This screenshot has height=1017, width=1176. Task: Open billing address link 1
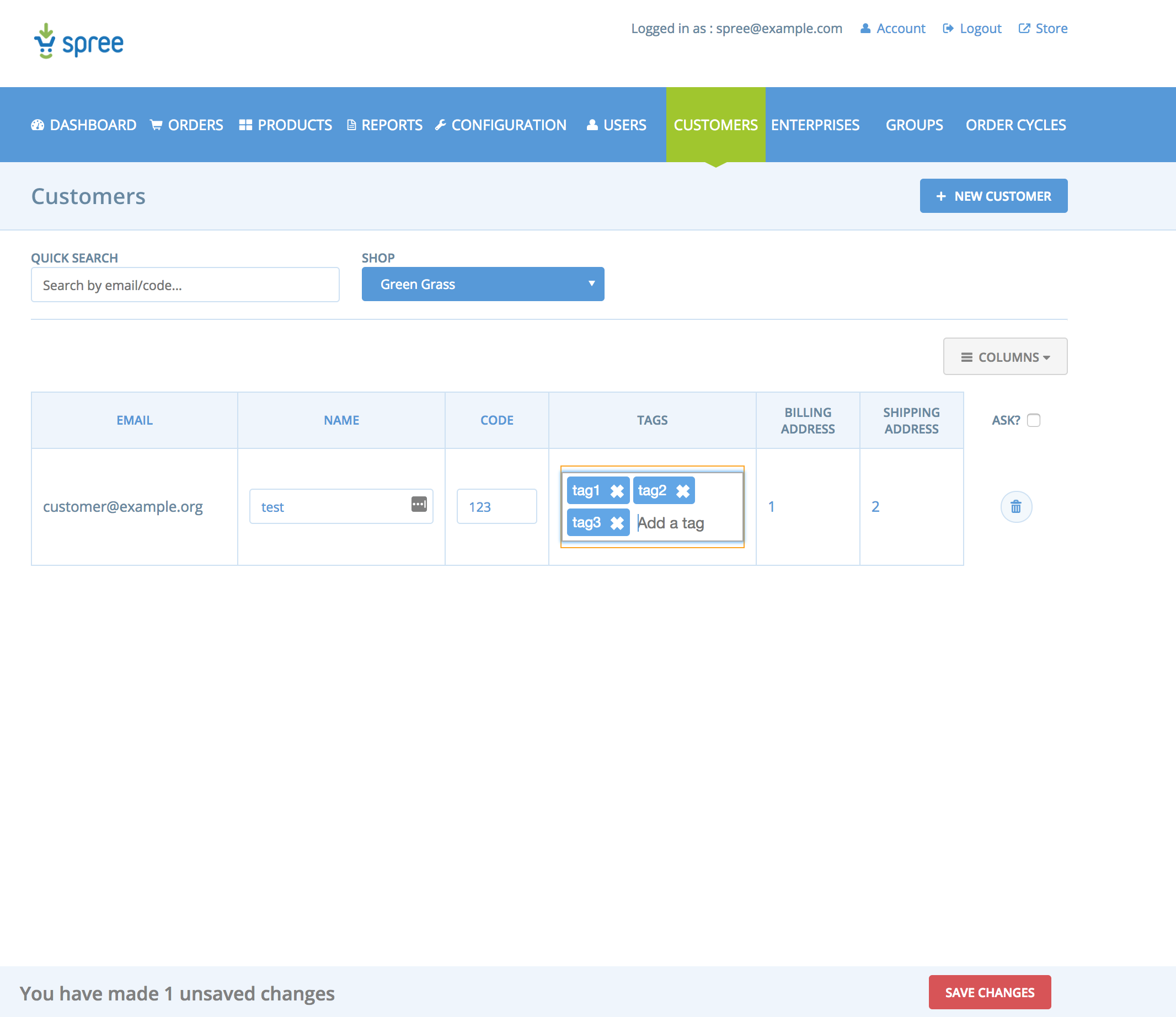[771, 507]
